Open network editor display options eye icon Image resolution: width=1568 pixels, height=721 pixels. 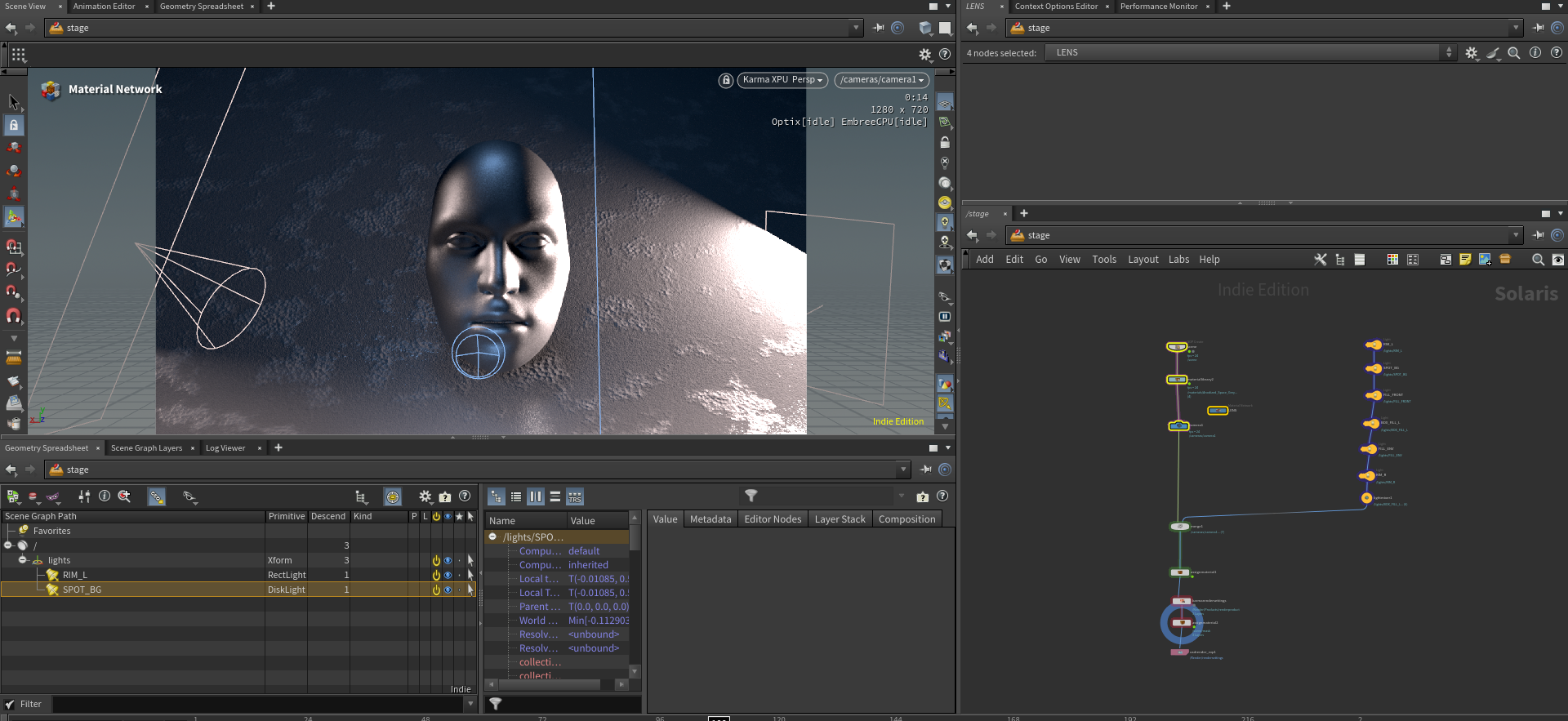coord(1558,260)
